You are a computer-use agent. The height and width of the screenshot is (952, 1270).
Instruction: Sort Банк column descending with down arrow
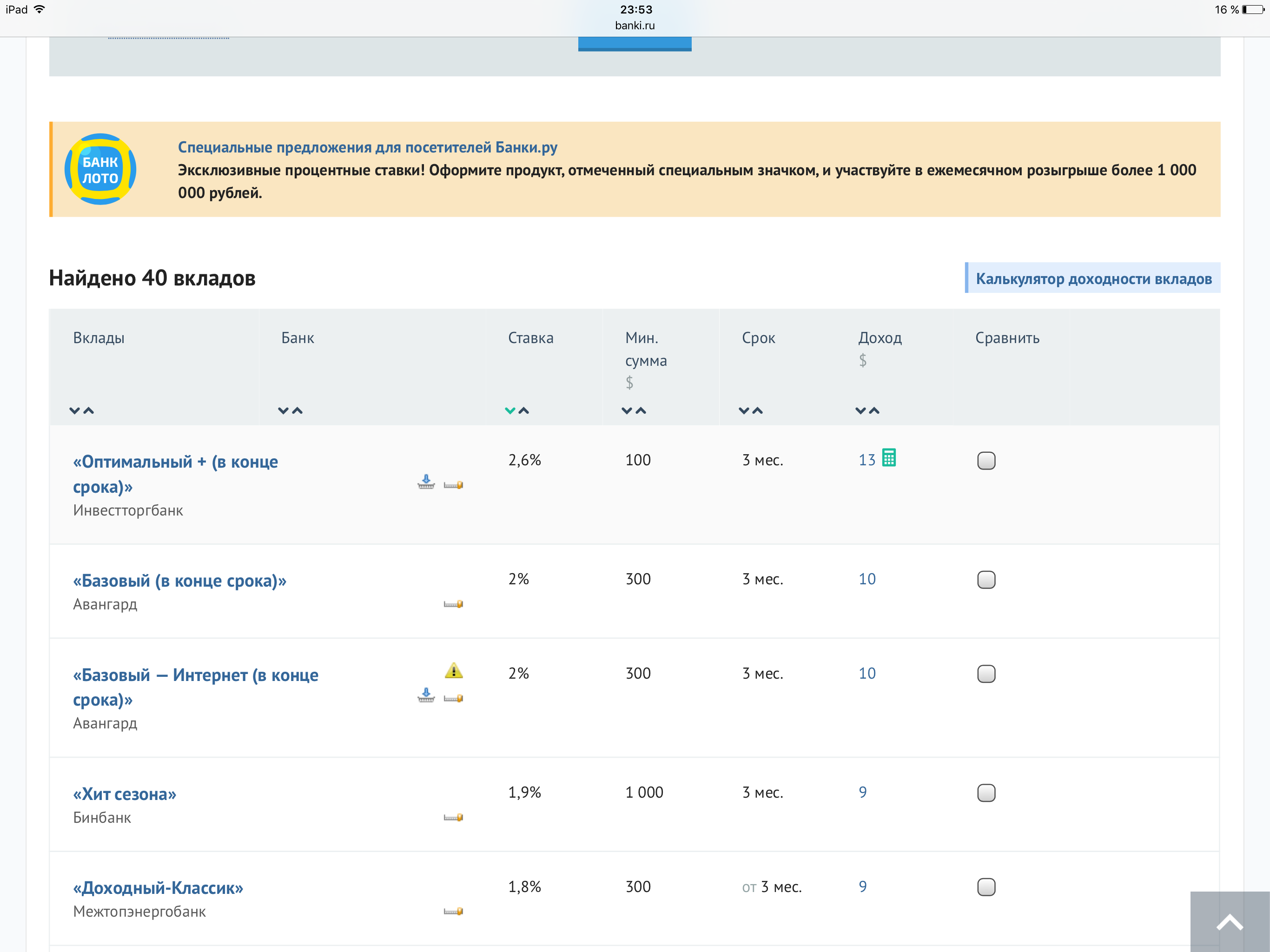[x=283, y=410]
